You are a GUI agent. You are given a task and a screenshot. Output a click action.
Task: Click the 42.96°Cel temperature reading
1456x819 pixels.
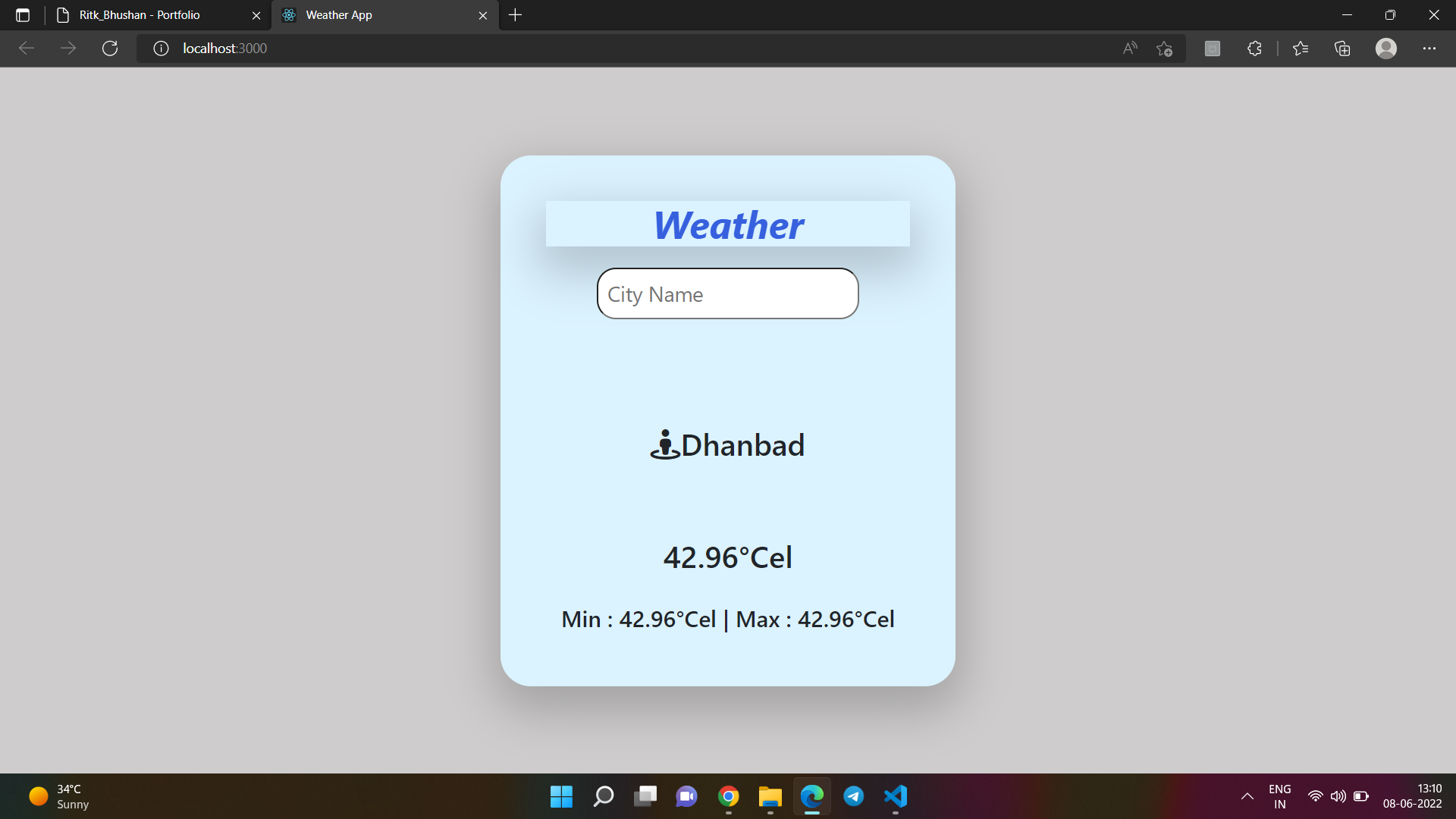pos(728,557)
